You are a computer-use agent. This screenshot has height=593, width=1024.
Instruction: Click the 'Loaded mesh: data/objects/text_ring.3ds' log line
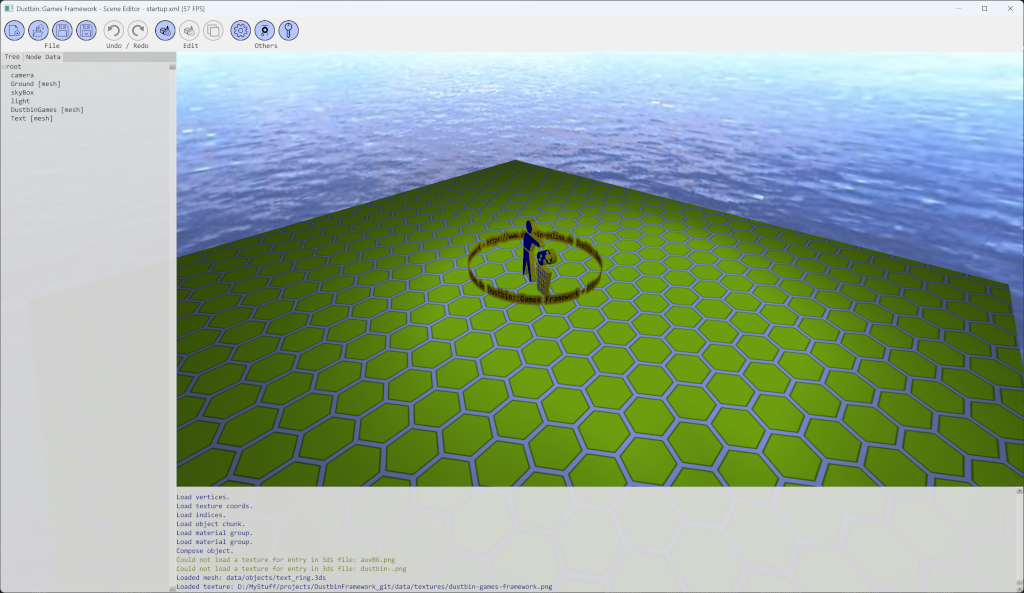(x=251, y=577)
